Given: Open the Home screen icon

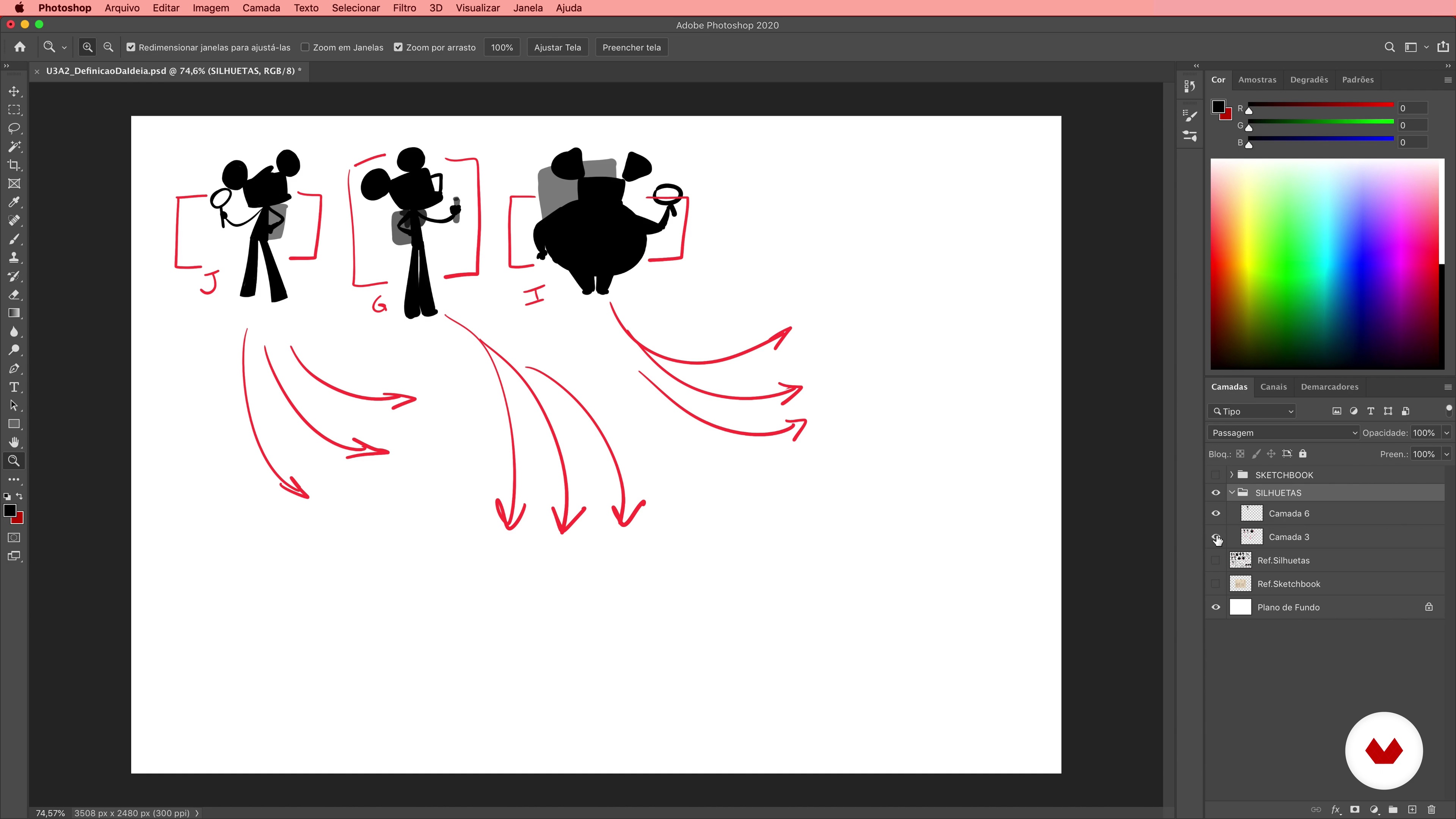Looking at the screenshot, I should point(20,47).
